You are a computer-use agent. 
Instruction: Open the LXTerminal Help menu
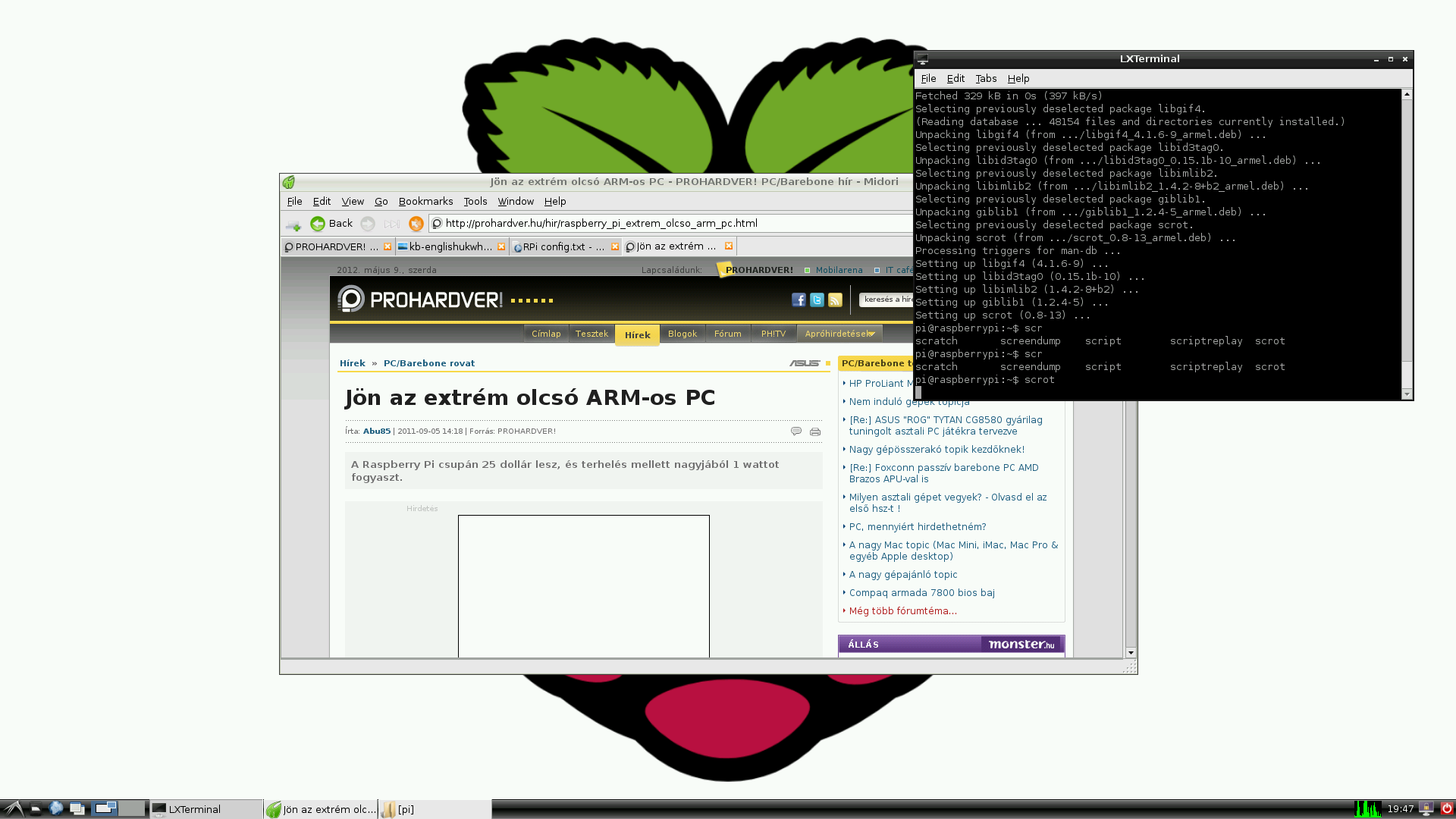click(1018, 79)
